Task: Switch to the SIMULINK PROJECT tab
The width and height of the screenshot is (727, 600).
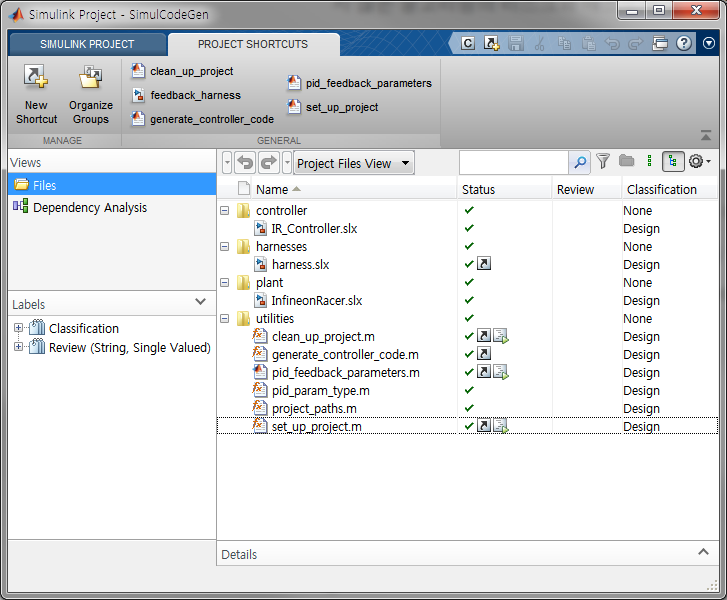Action: coord(87,44)
